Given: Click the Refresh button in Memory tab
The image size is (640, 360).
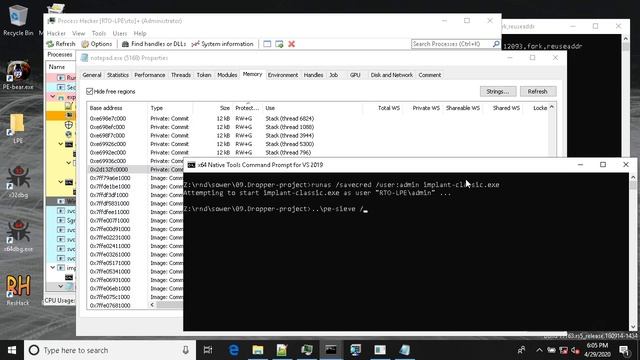Looking at the screenshot, I should pos(538,91).
